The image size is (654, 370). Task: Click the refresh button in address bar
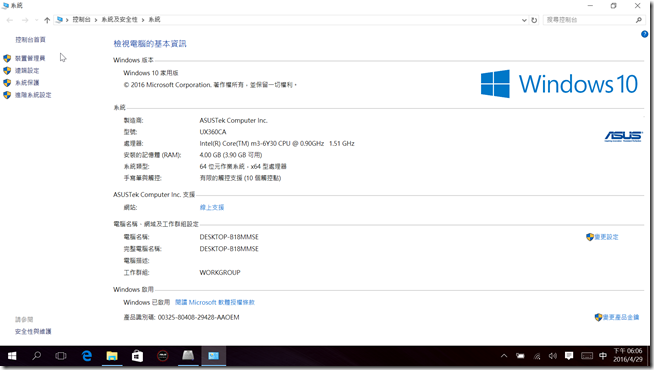[534, 20]
